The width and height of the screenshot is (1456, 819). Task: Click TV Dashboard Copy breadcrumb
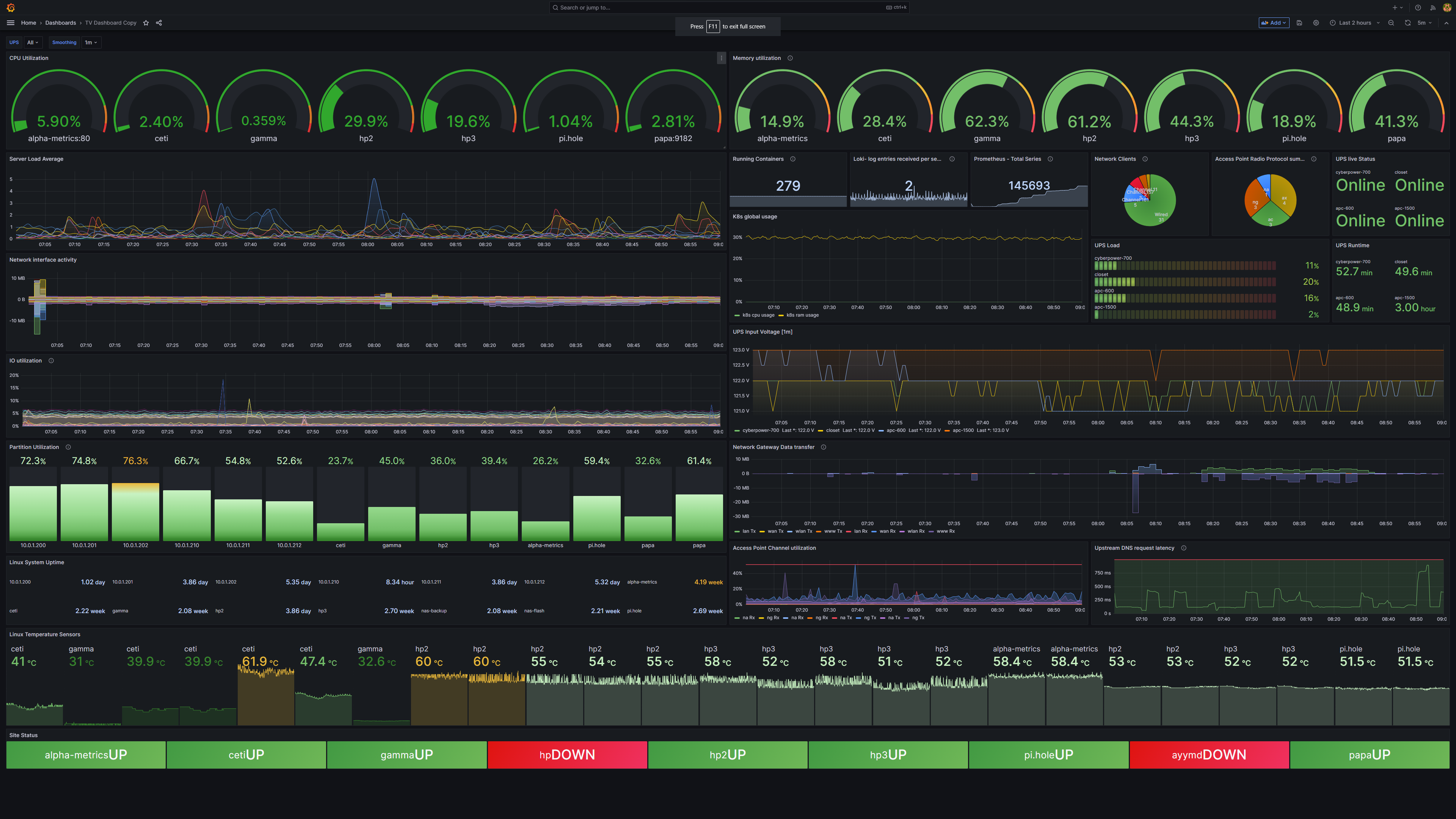pos(111,23)
